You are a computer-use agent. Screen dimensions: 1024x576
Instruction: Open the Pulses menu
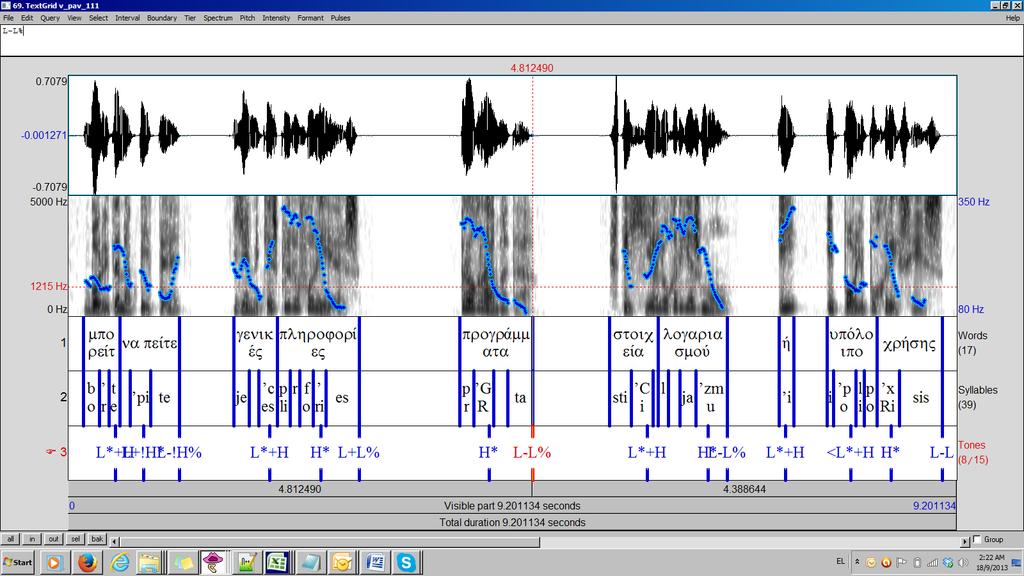tap(340, 18)
